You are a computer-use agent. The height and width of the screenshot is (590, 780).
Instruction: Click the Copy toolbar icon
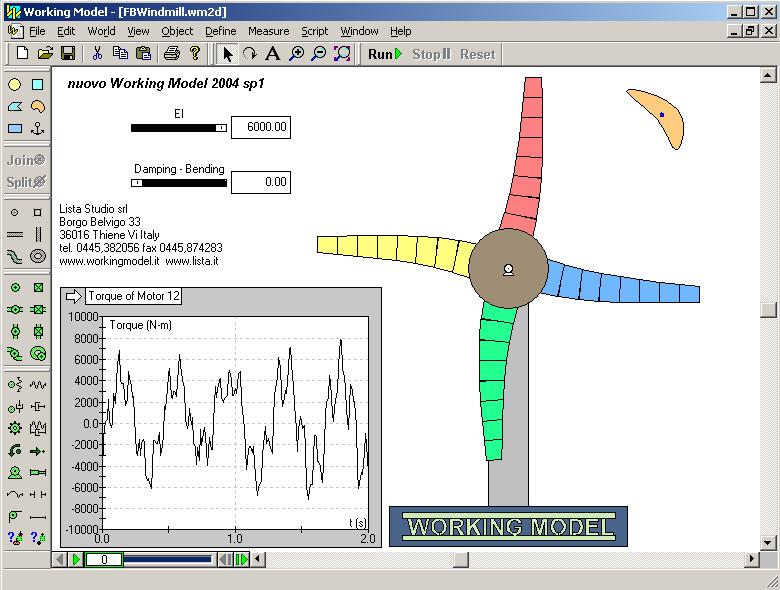tap(120, 53)
